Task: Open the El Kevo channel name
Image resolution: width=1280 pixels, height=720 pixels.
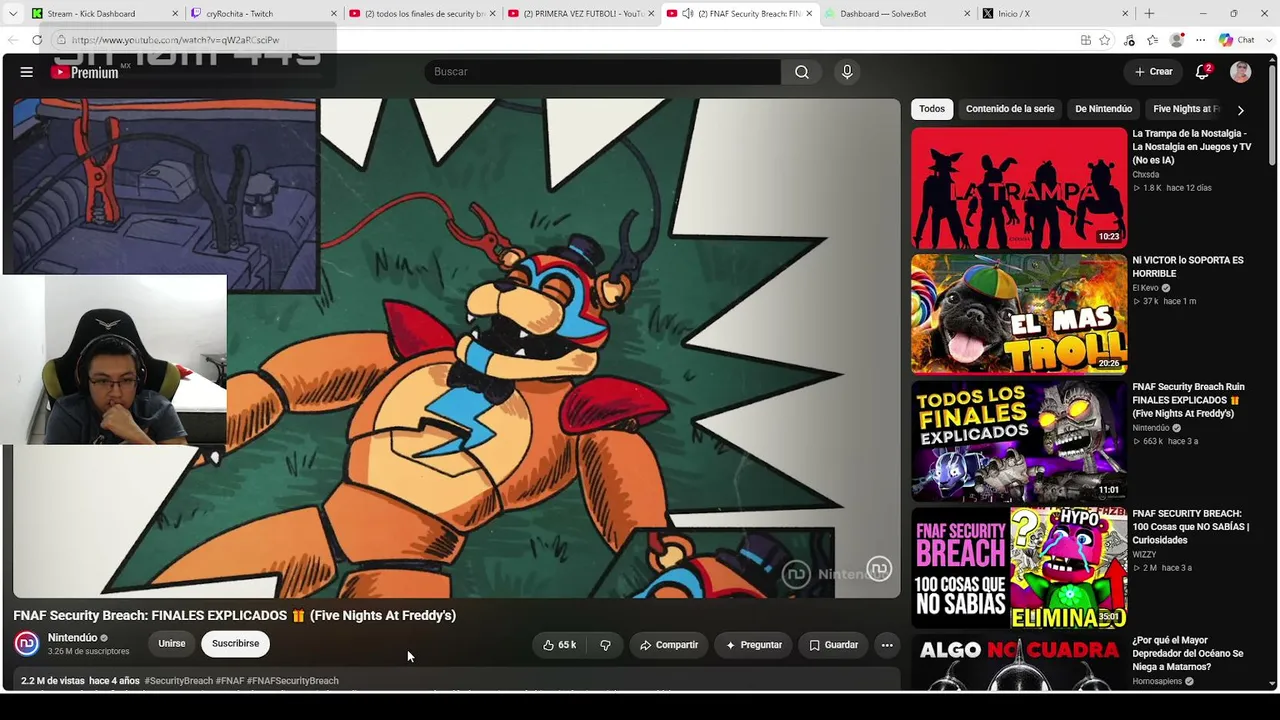Action: pos(1145,288)
